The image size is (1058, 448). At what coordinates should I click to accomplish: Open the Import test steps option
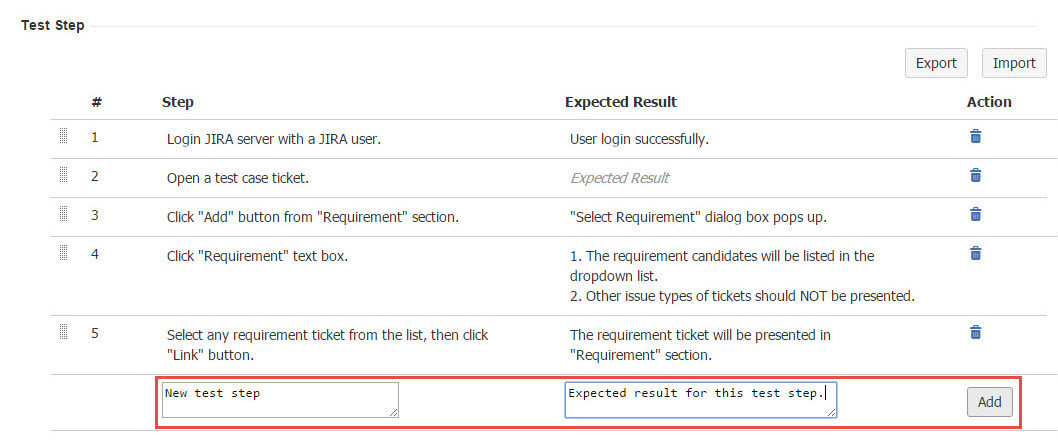1013,63
